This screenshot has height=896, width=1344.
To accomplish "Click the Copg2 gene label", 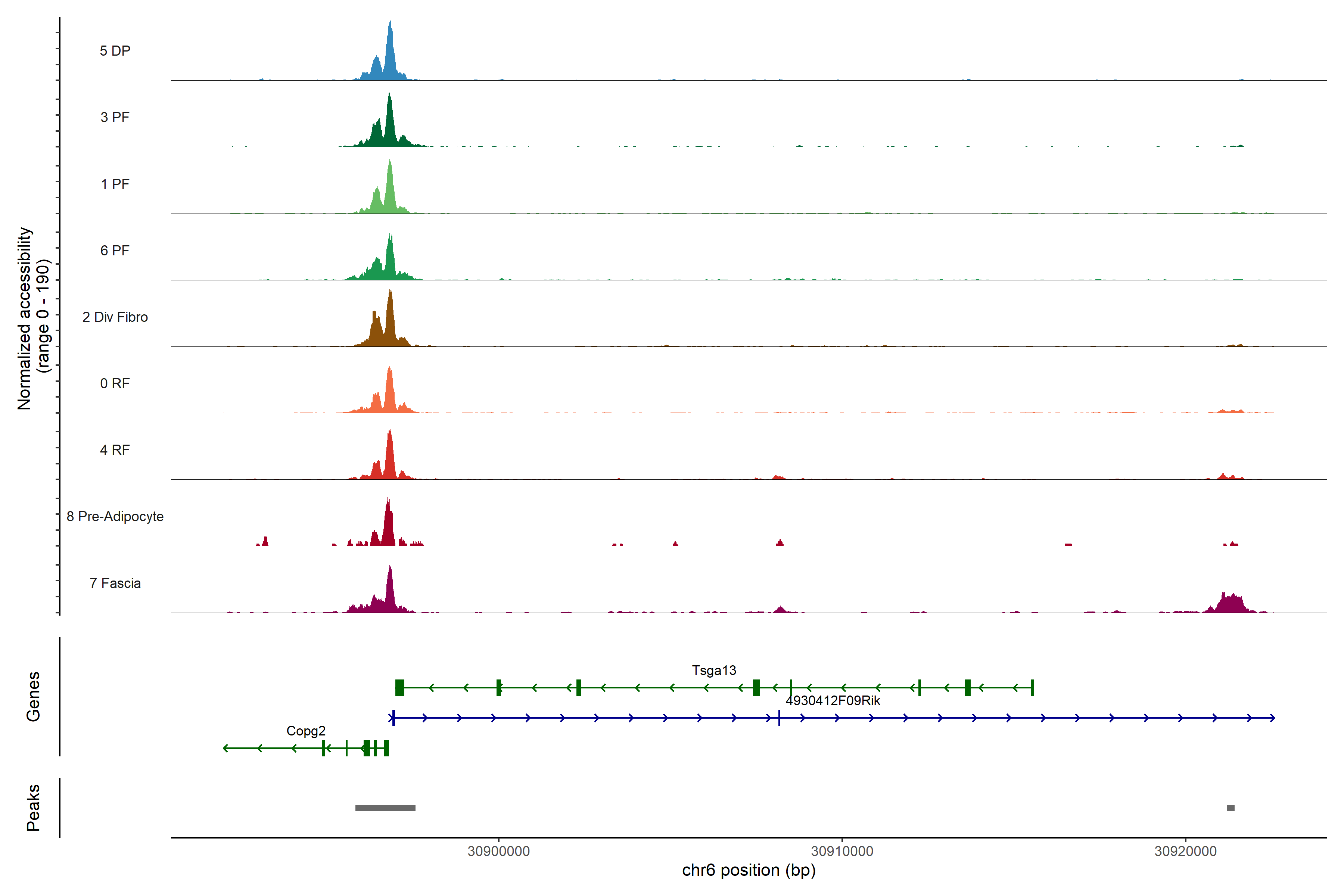I will pos(306,731).
